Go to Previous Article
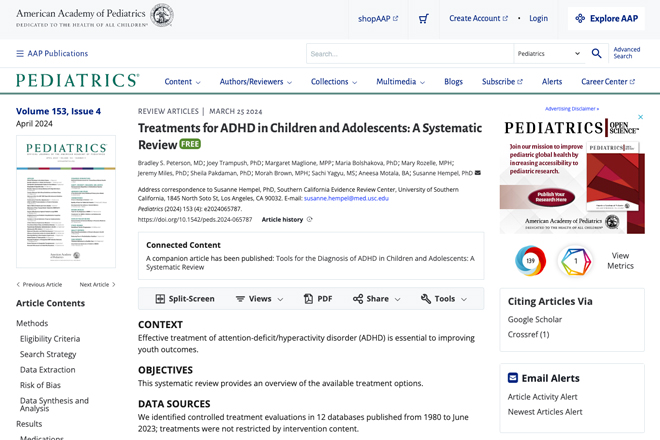Image resolution: width=660 pixels, height=440 pixels. 39,285
